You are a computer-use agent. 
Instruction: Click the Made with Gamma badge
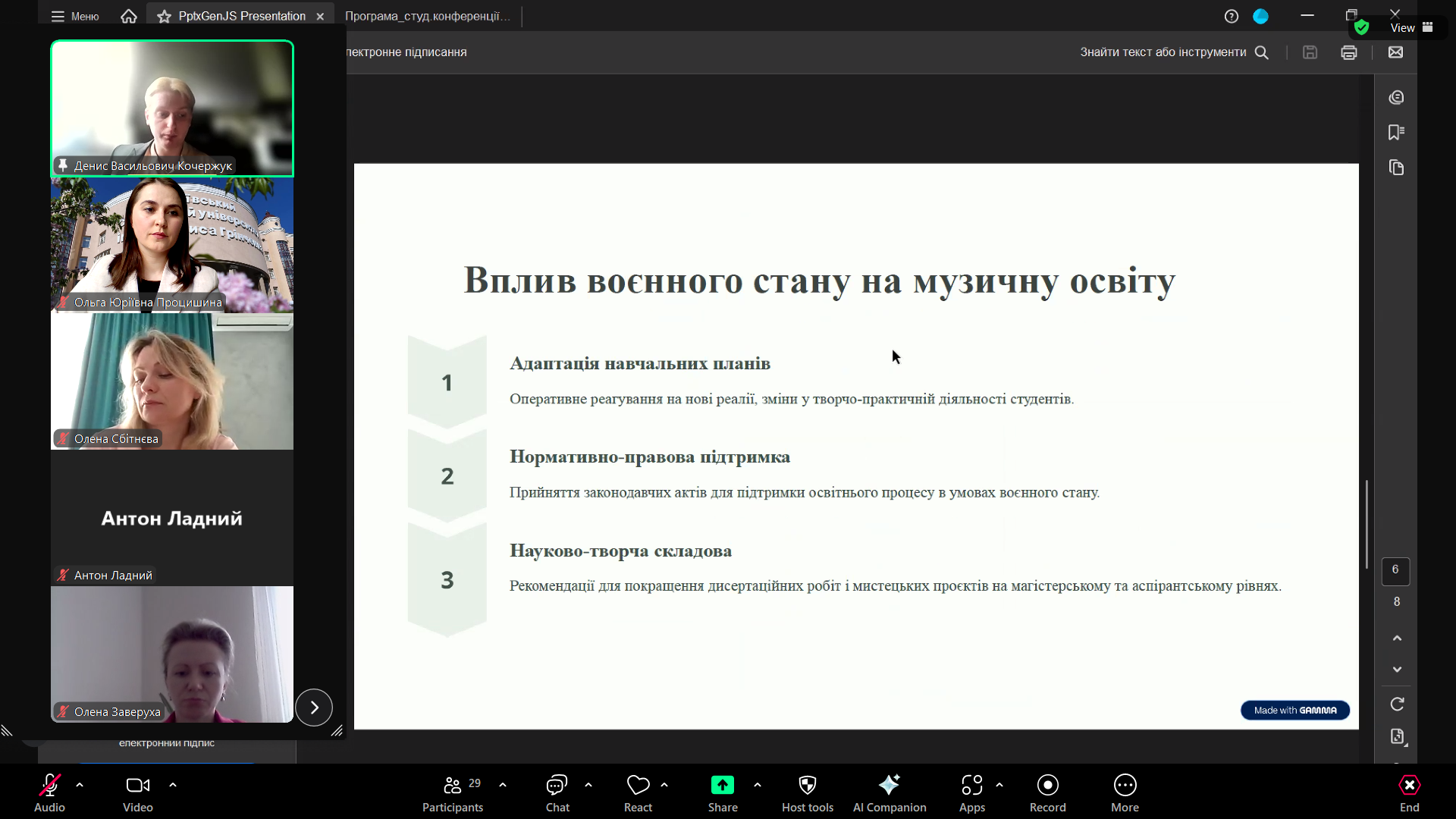pos(1294,711)
